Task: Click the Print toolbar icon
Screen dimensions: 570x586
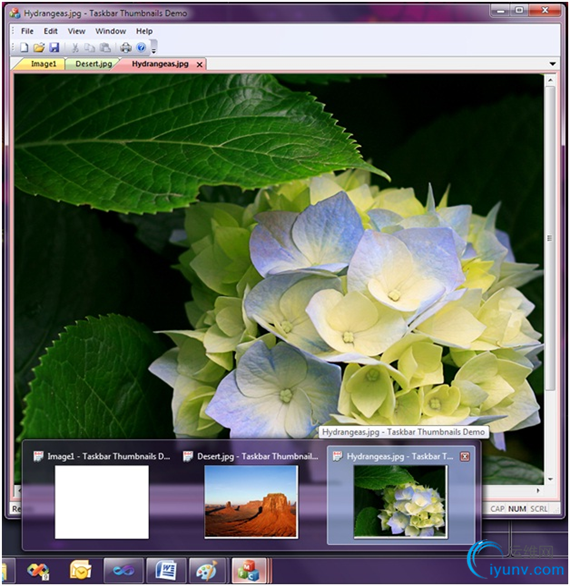Action: pyautogui.click(x=126, y=47)
